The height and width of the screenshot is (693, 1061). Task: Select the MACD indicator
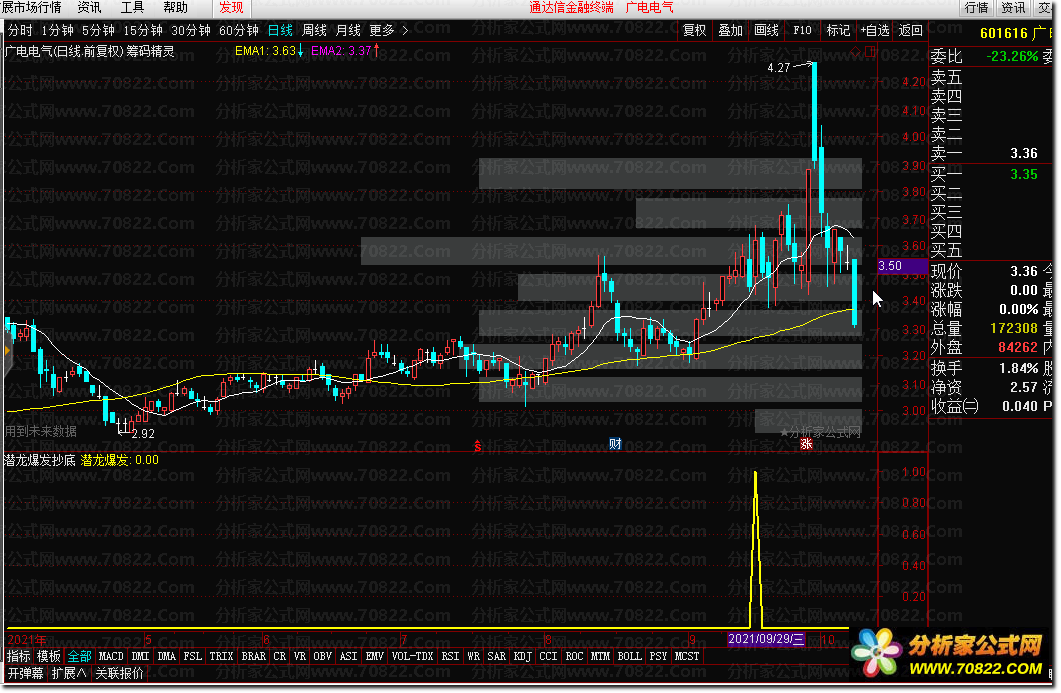(x=111, y=656)
